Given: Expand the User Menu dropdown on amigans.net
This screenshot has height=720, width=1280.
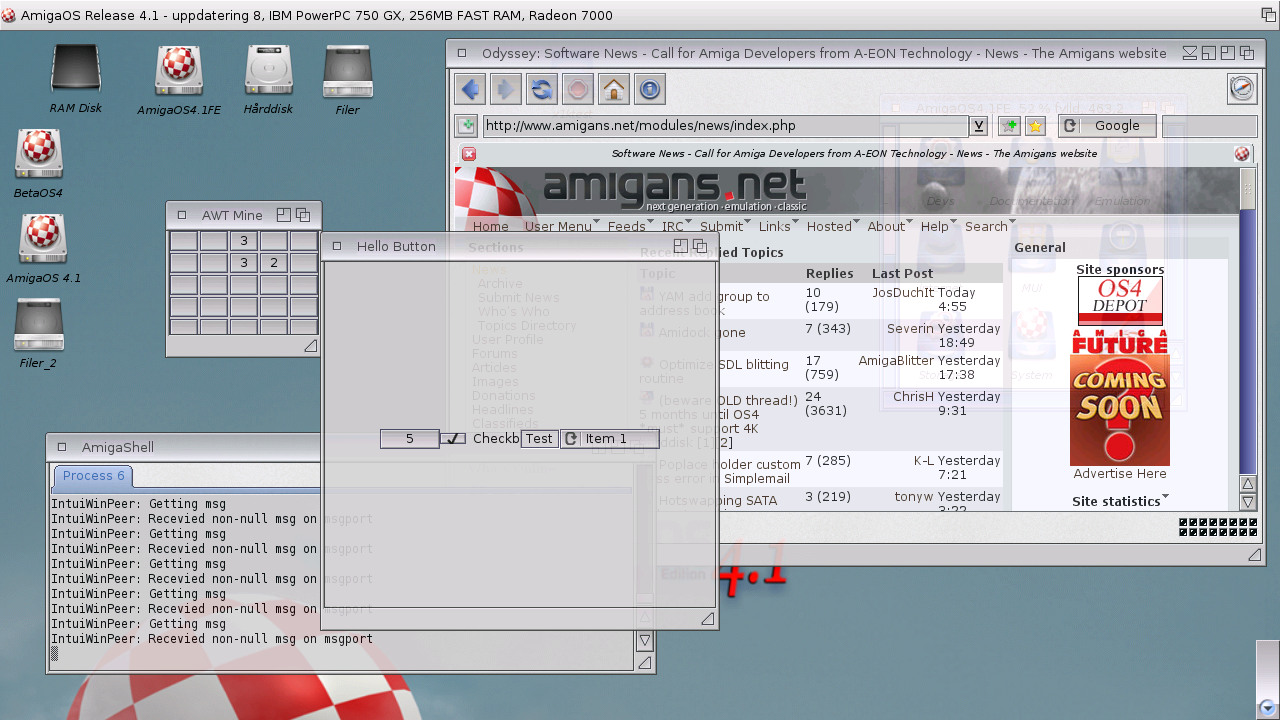Looking at the screenshot, I should tap(596, 222).
